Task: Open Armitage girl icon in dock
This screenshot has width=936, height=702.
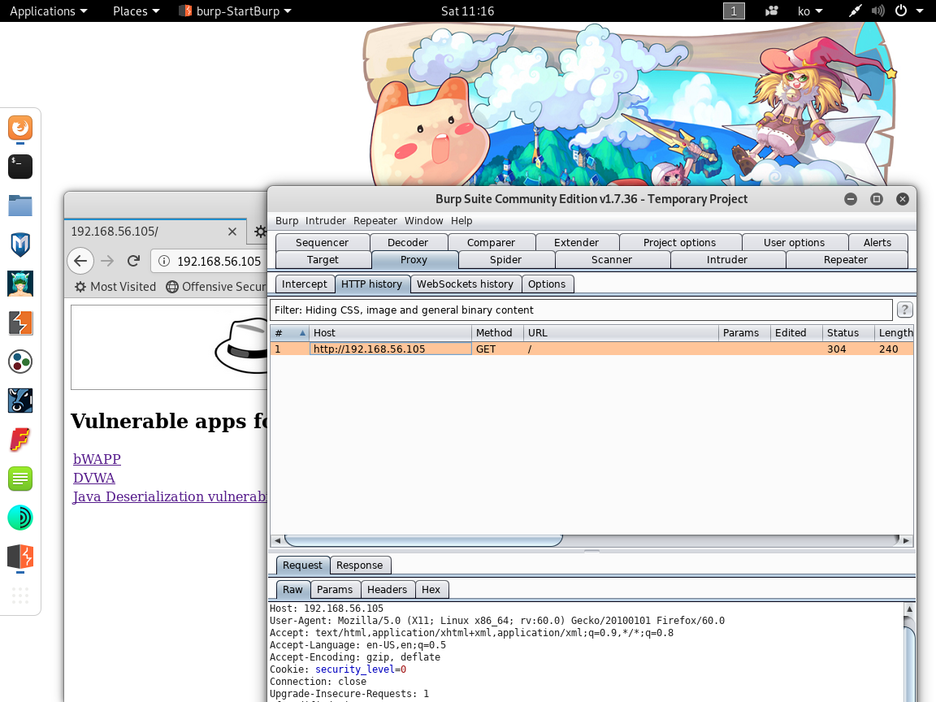Action: pyautogui.click(x=20, y=284)
